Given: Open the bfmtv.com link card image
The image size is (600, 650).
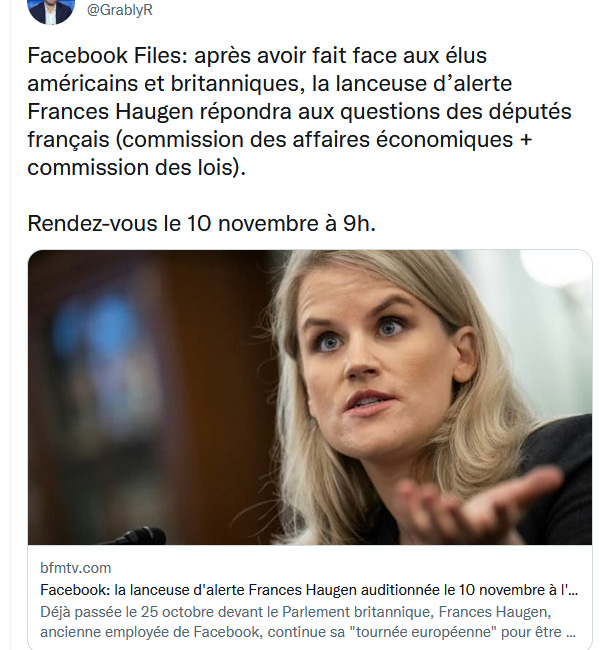Looking at the screenshot, I should point(310,397).
